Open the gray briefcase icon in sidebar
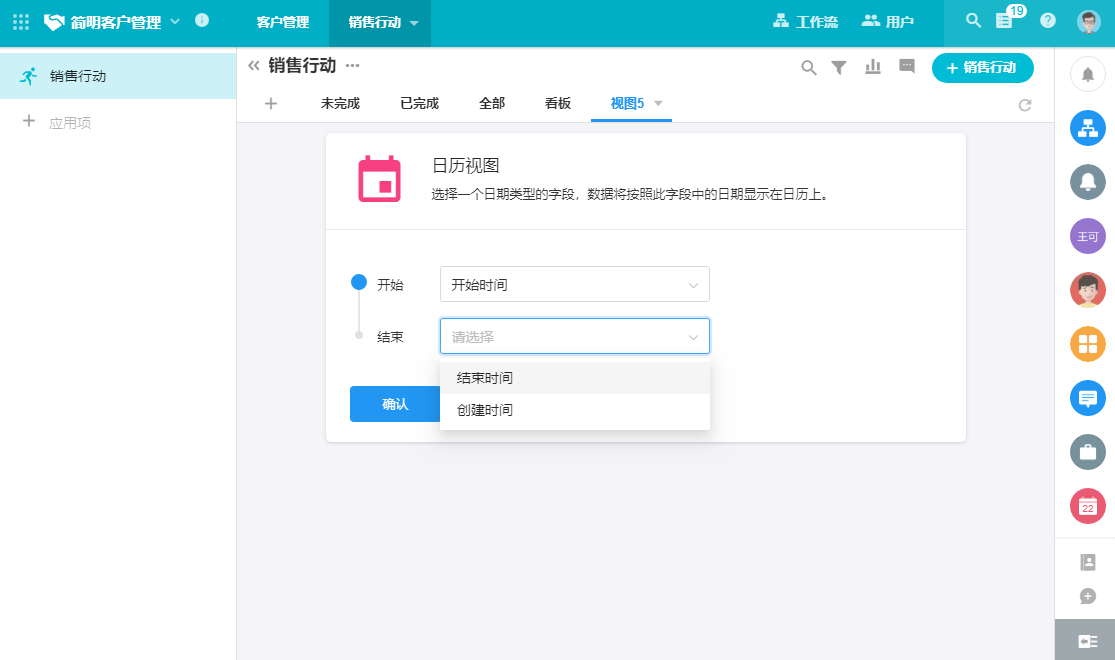 (1087, 452)
